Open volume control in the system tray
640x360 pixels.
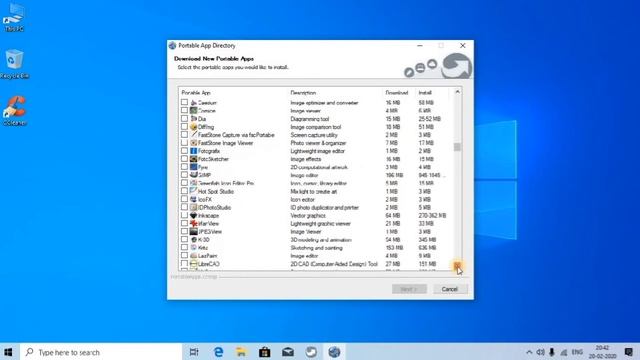[x=540, y=352]
